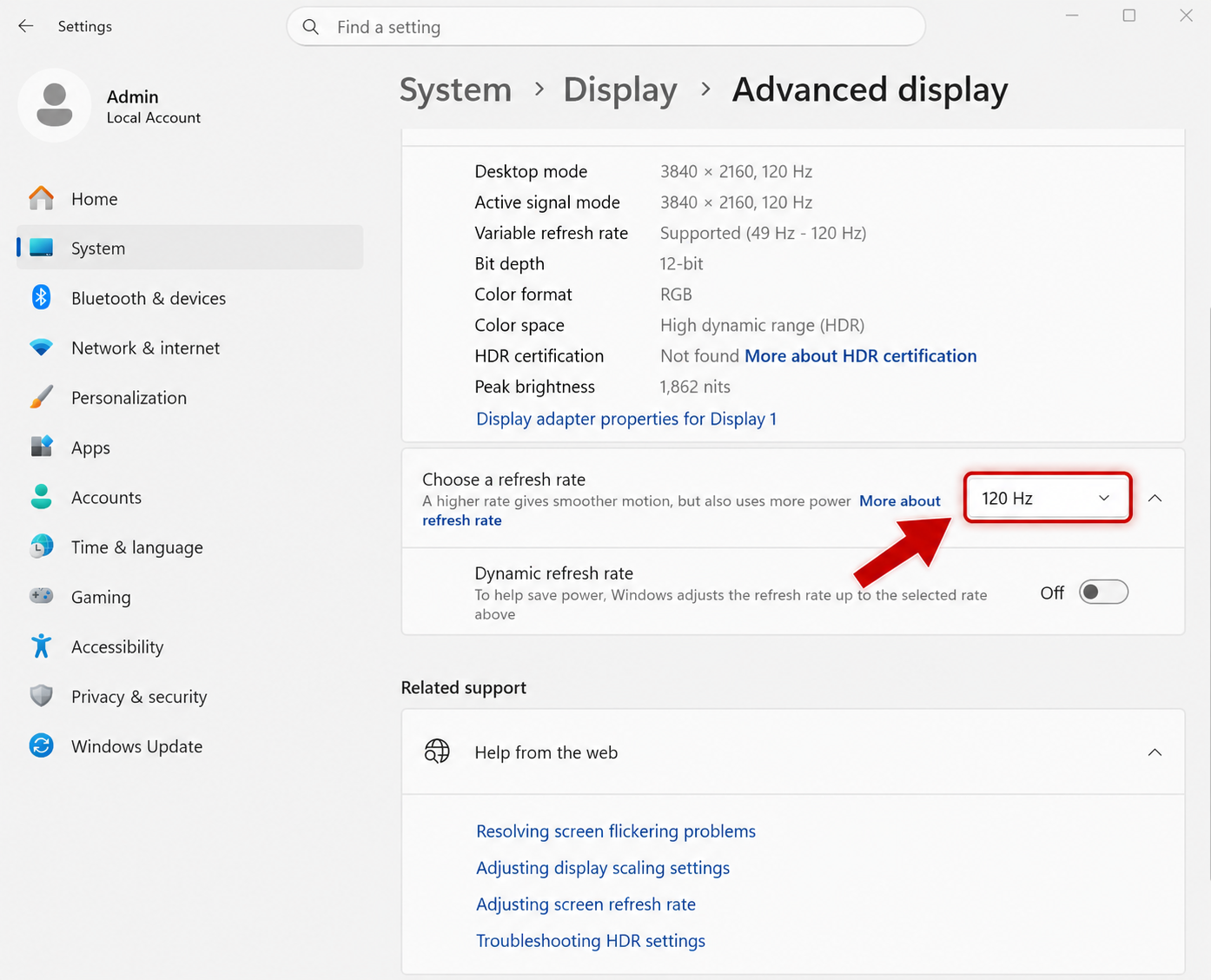Click the Apps icon in sidebar
Image resolution: width=1211 pixels, height=980 pixels.
pos(41,447)
